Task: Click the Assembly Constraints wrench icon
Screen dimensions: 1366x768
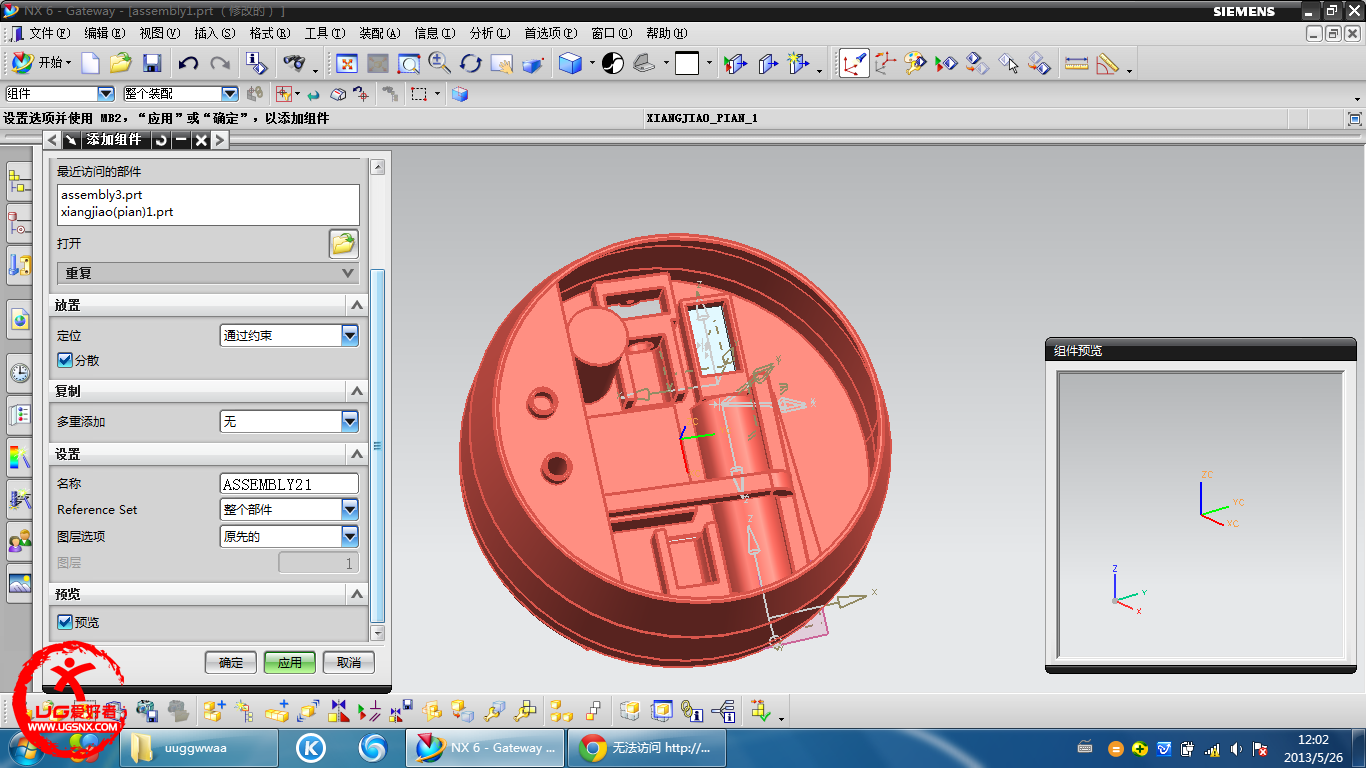Action: 495,711
